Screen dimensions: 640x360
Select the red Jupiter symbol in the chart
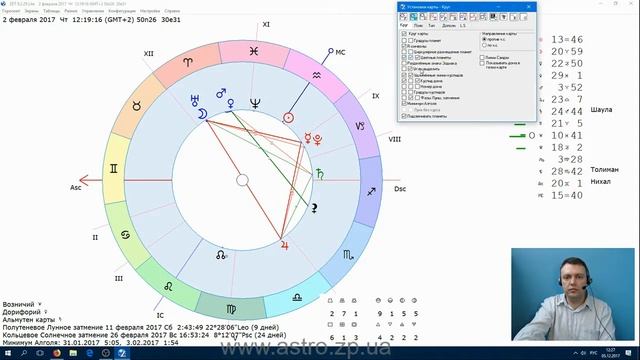[284, 246]
